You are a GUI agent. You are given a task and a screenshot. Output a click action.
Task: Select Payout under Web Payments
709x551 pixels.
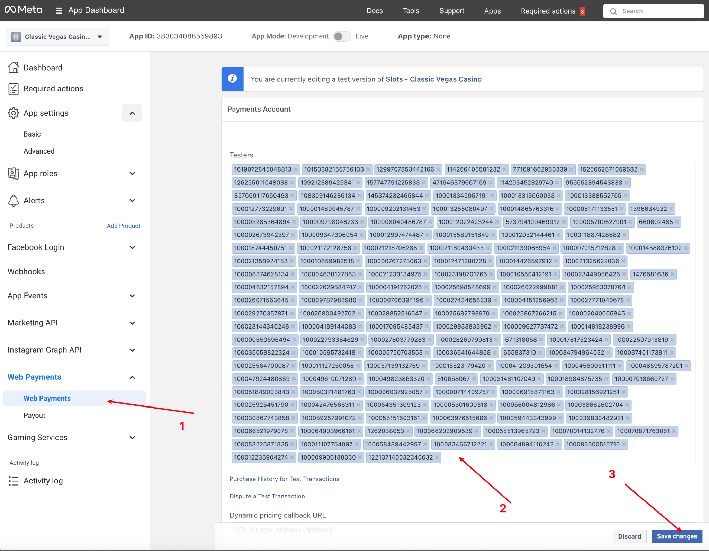34,415
